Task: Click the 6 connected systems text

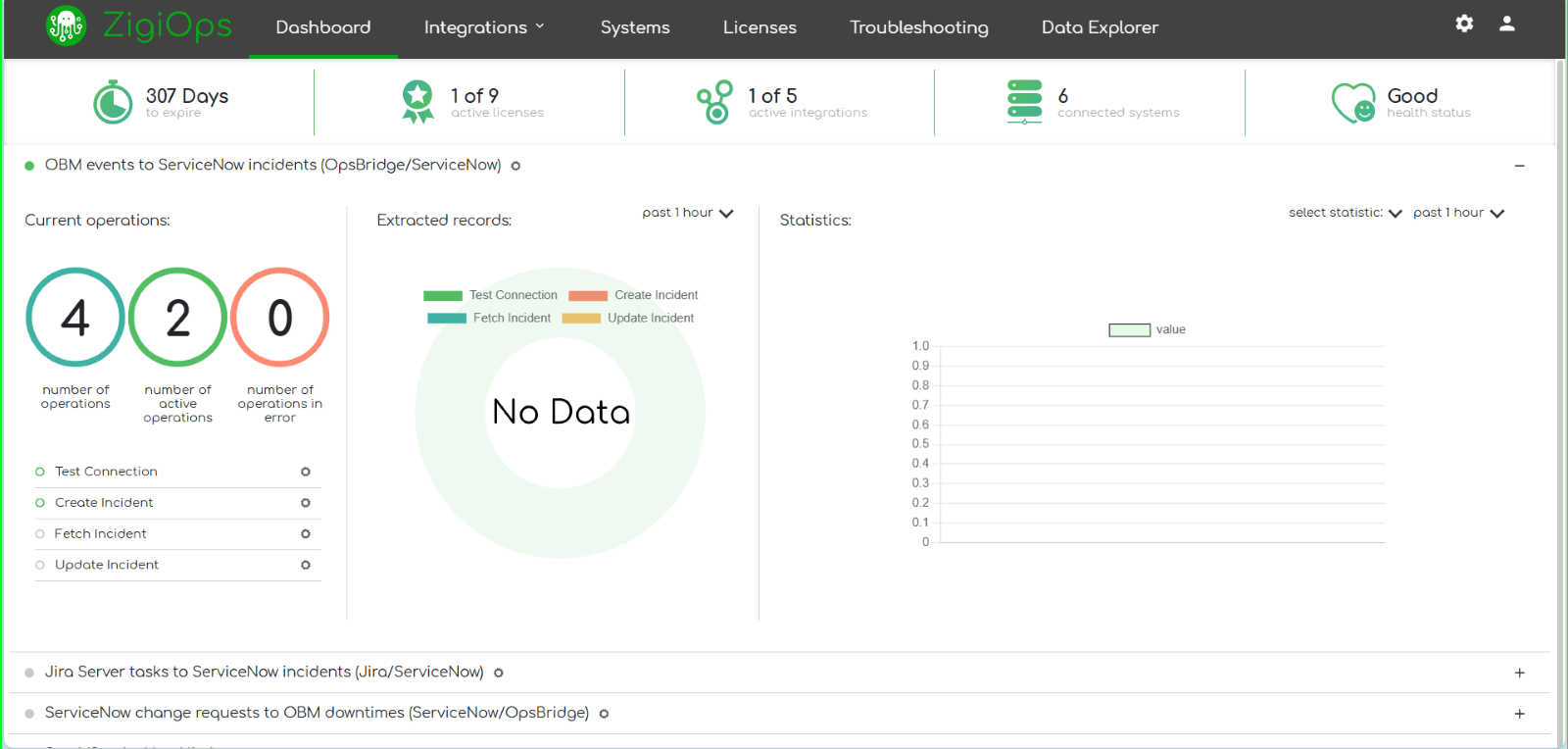Action: 1118,102
